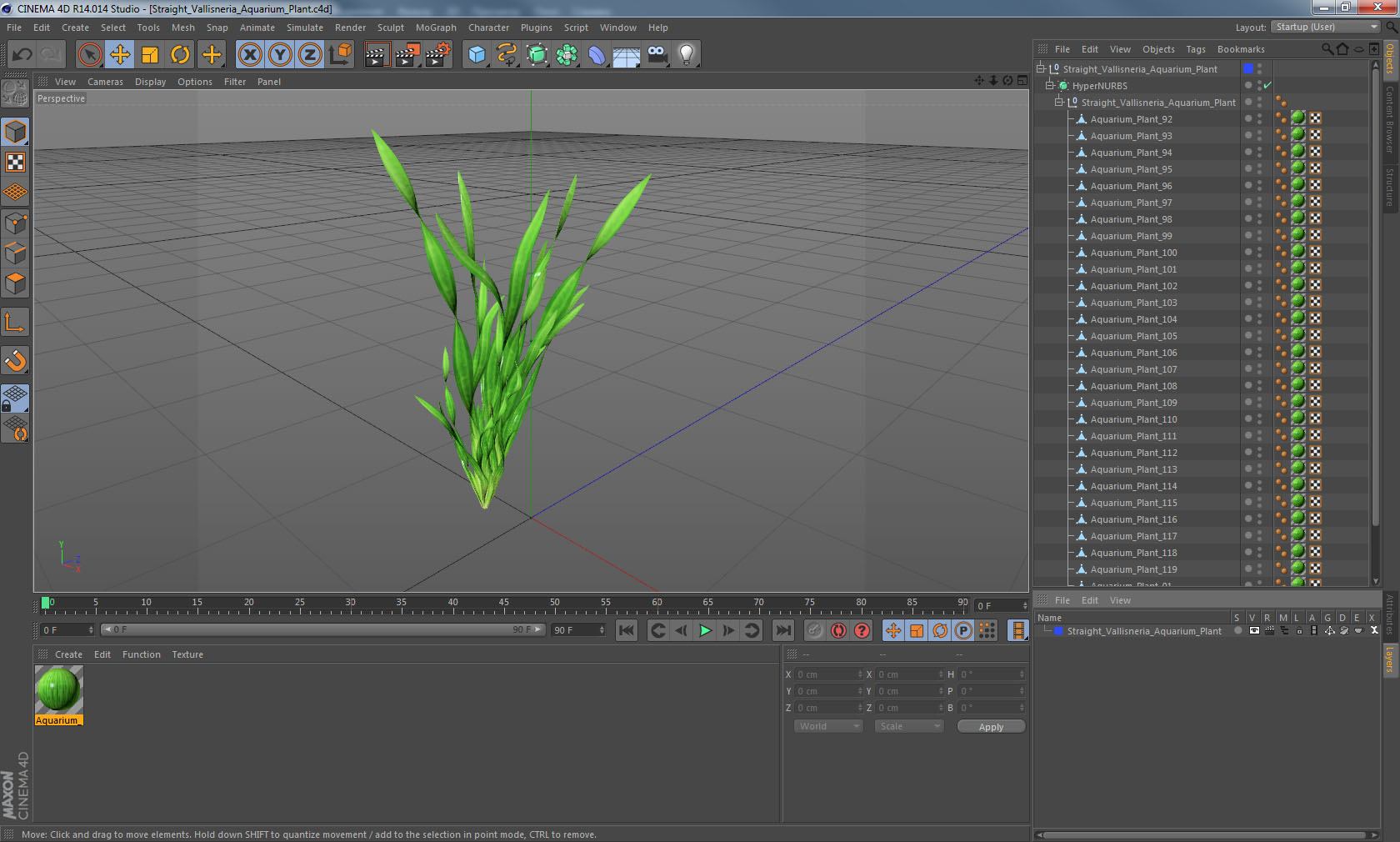Click timeline frame 45 marker
This screenshot has width=1400, height=842.
point(503,604)
